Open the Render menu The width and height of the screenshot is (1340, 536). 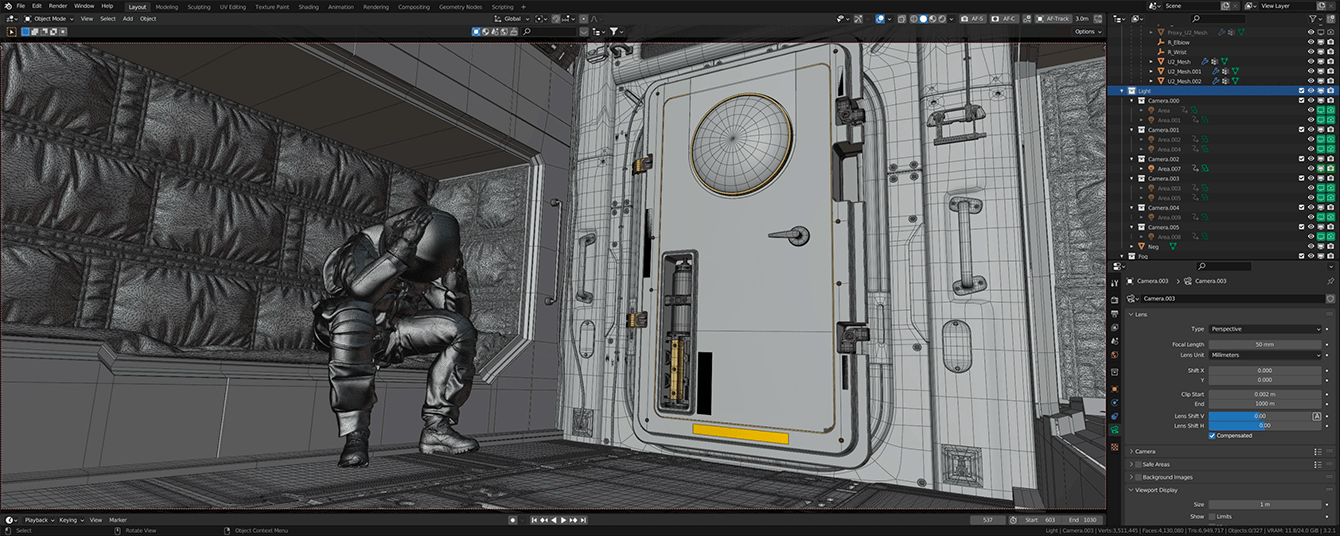pyautogui.click(x=58, y=6)
